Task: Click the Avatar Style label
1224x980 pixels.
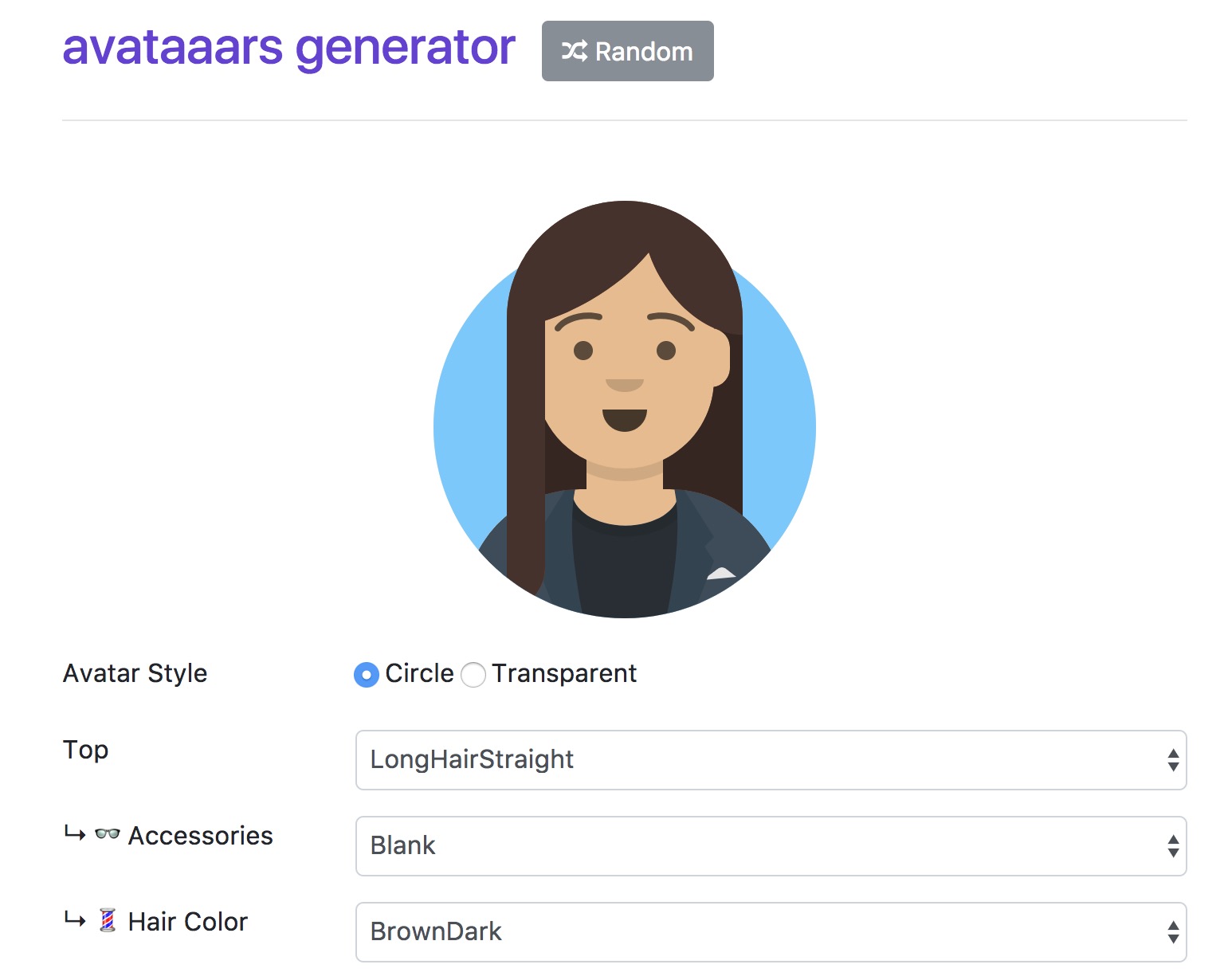Action: click(x=135, y=674)
